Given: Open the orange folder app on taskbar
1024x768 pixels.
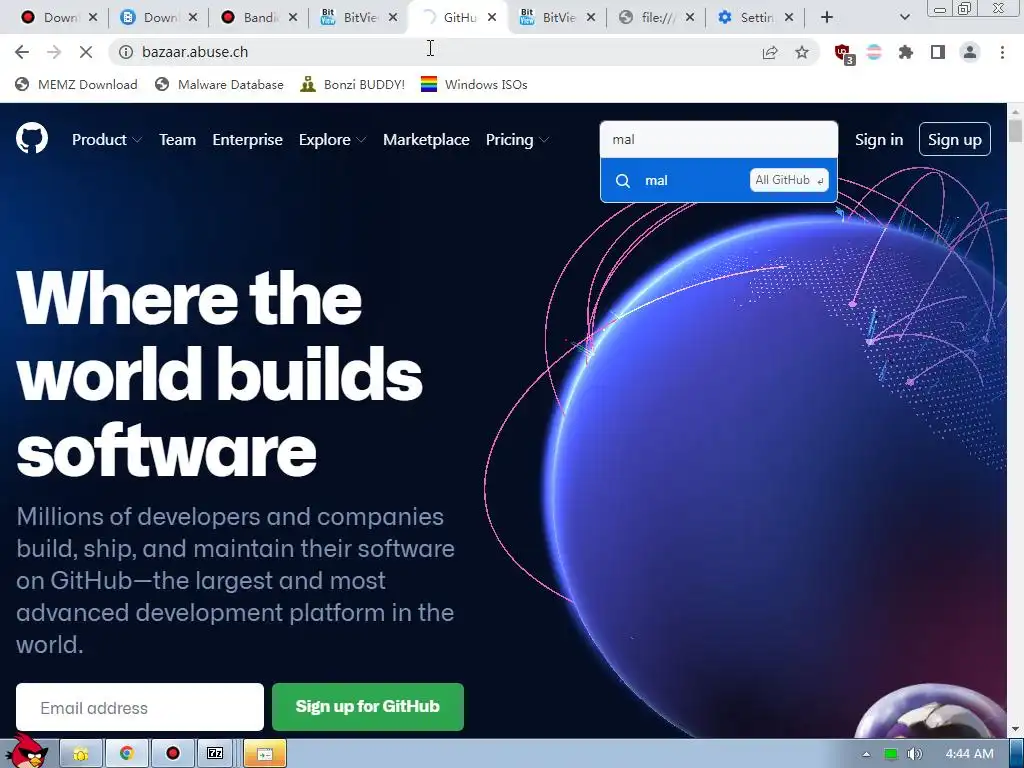Looking at the screenshot, I should point(264,754).
